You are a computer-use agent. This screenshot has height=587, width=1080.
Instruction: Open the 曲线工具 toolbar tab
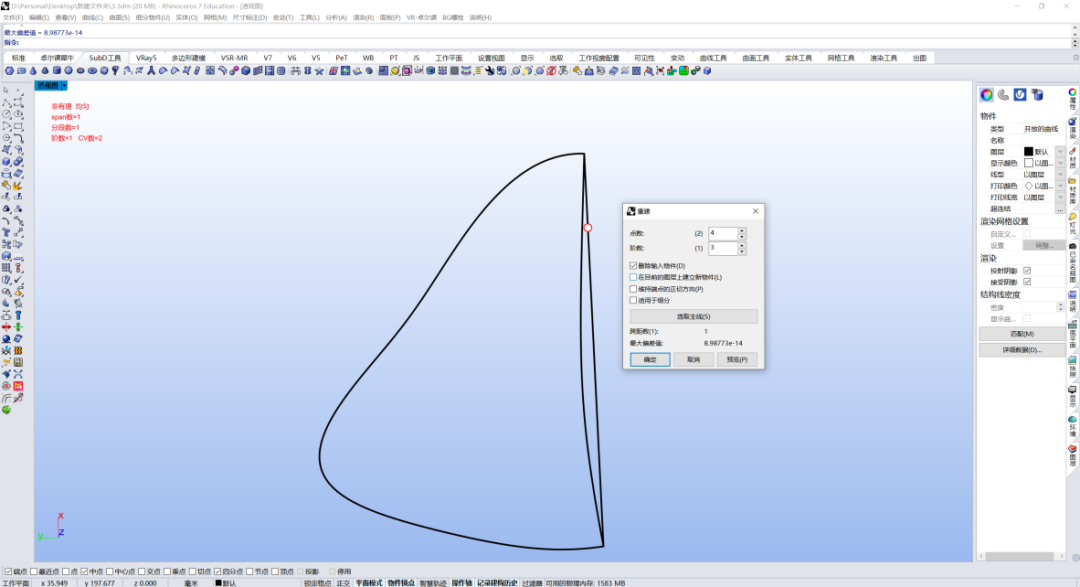tap(713, 58)
